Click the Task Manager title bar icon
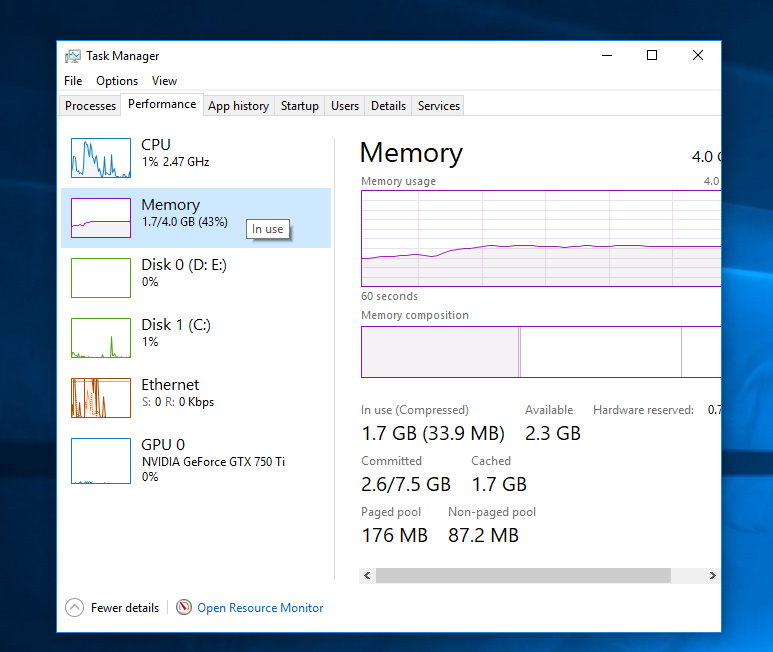Viewport: 773px width, 652px height. pos(73,56)
